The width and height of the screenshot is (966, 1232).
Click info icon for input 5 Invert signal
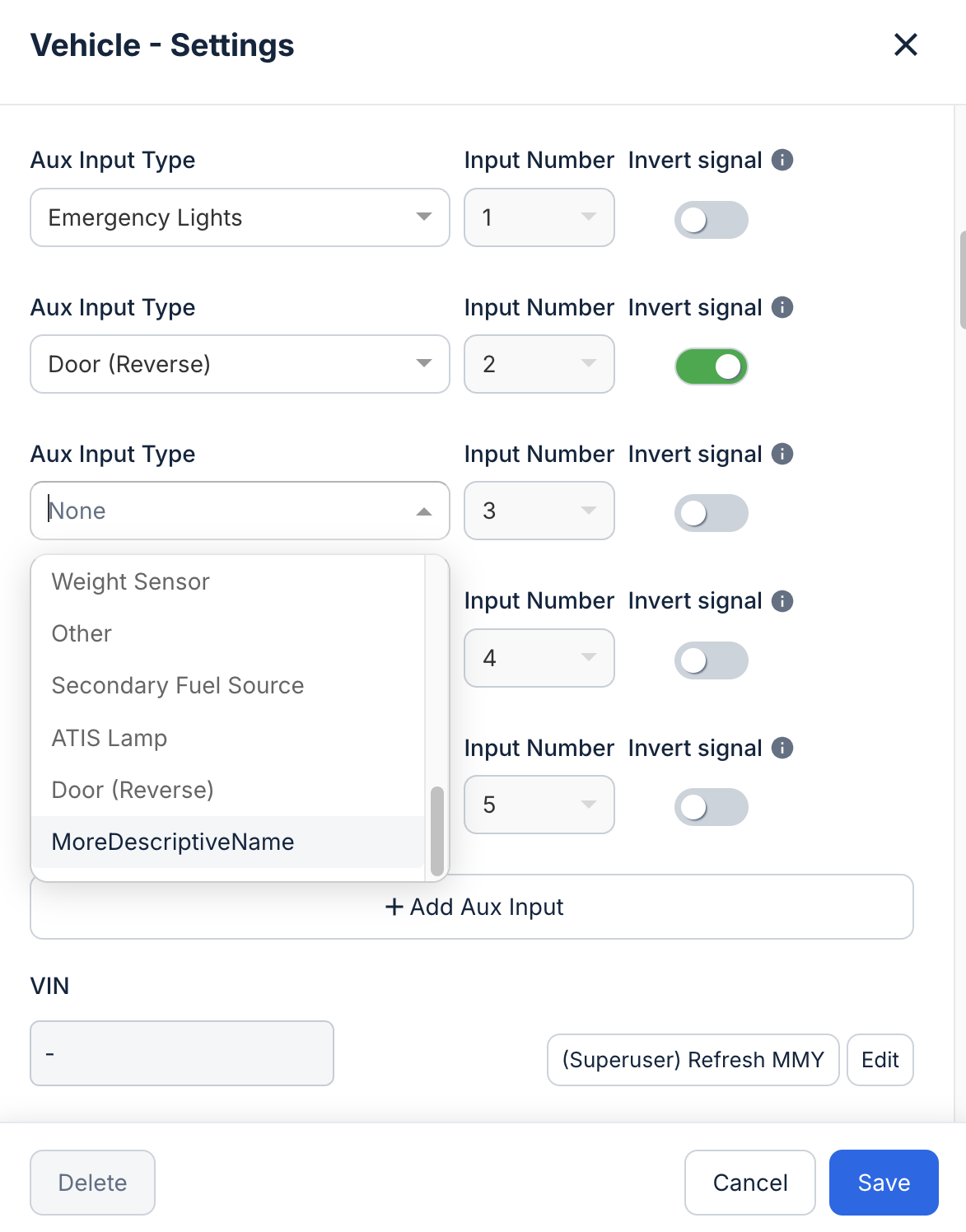pos(782,748)
